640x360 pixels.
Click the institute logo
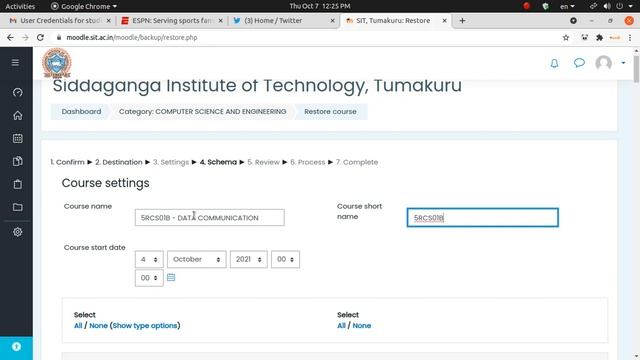pos(56,63)
